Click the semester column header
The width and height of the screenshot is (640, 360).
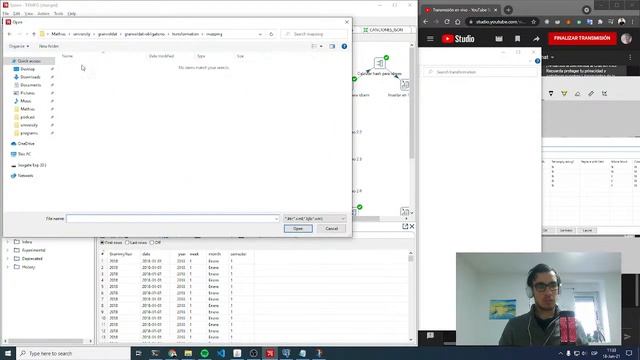tap(238, 254)
